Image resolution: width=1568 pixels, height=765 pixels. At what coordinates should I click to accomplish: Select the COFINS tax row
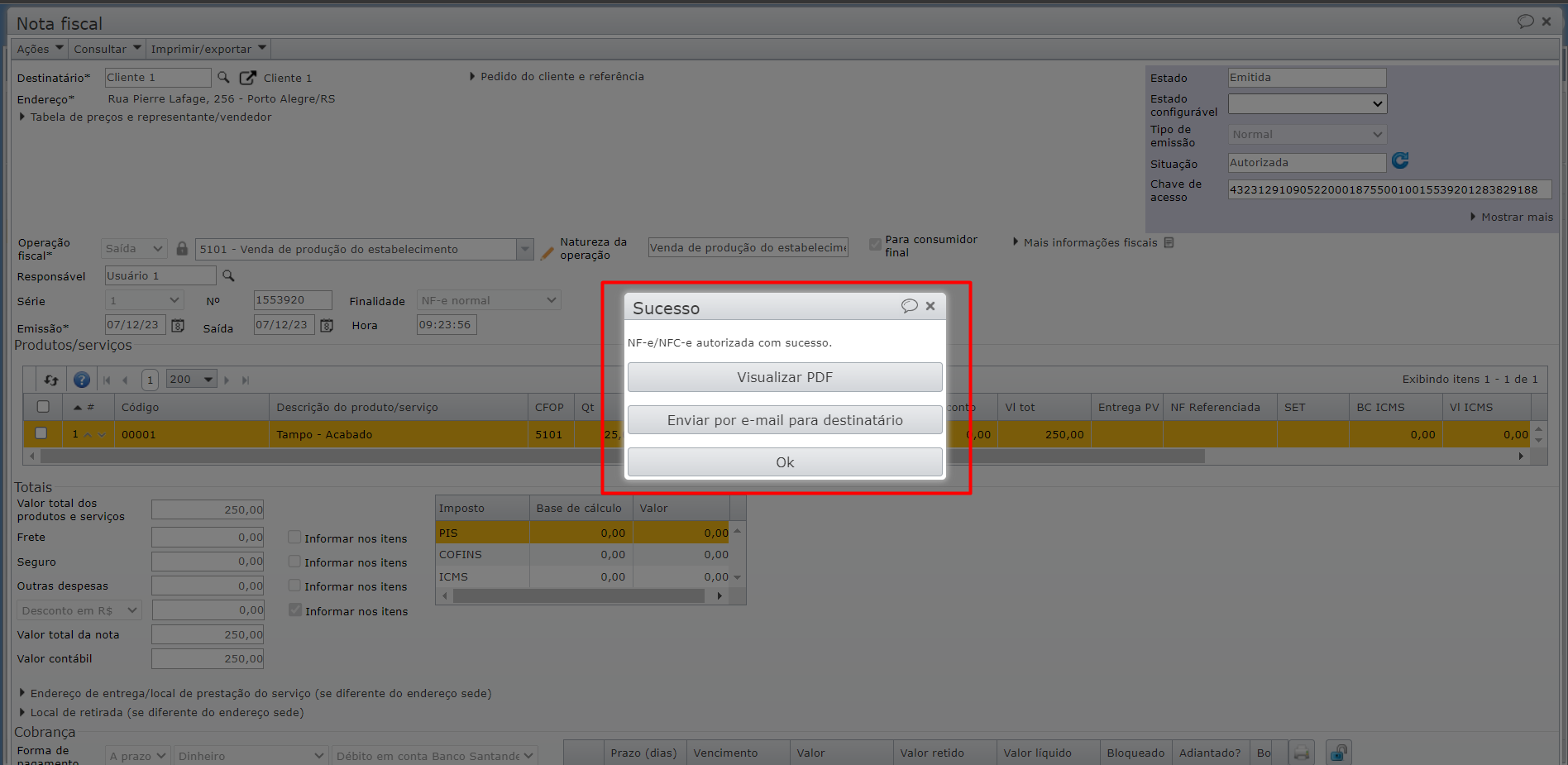point(582,554)
